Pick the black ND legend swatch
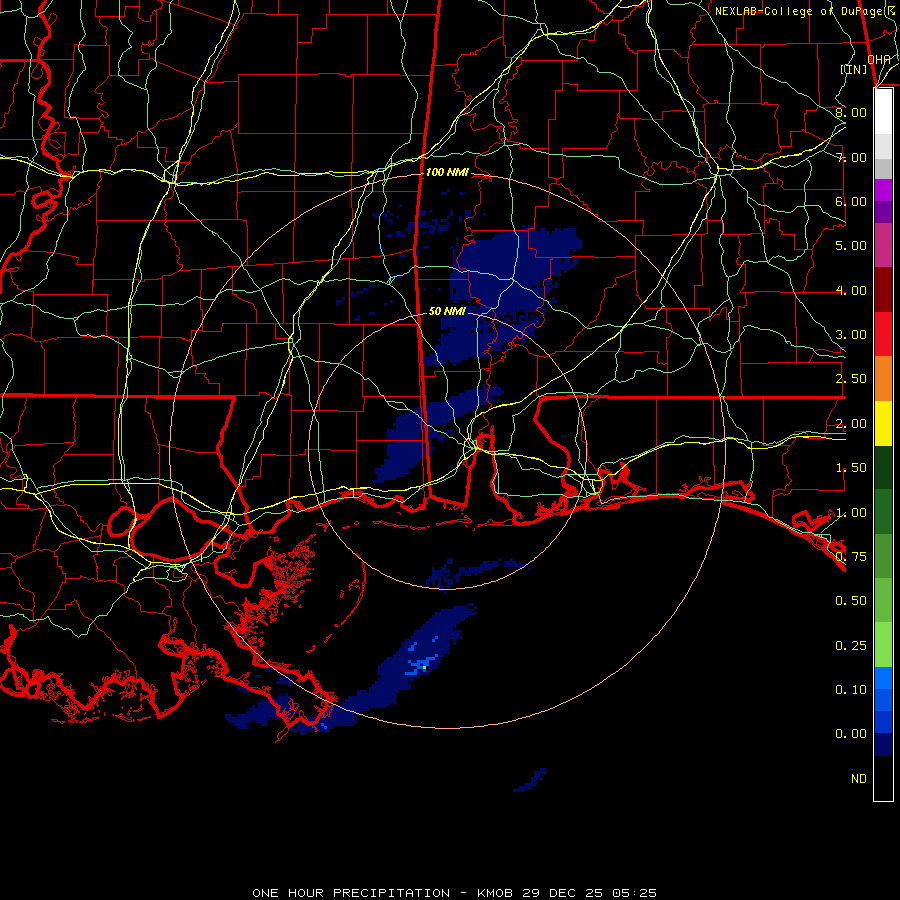Screen dimensions: 900x900 [x=883, y=778]
